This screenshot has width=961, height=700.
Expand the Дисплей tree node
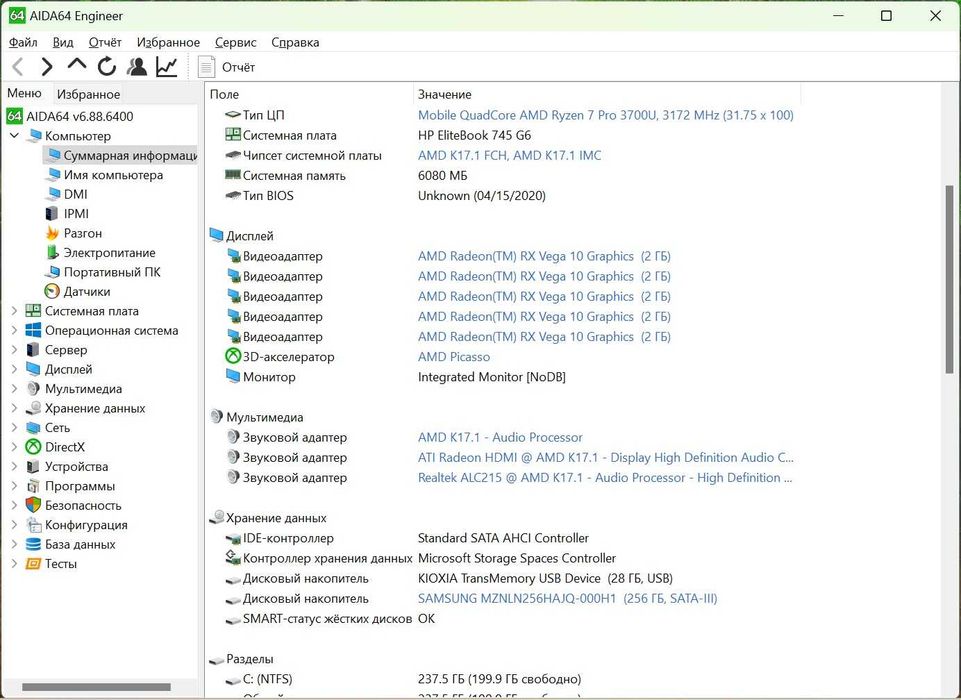click(14, 370)
